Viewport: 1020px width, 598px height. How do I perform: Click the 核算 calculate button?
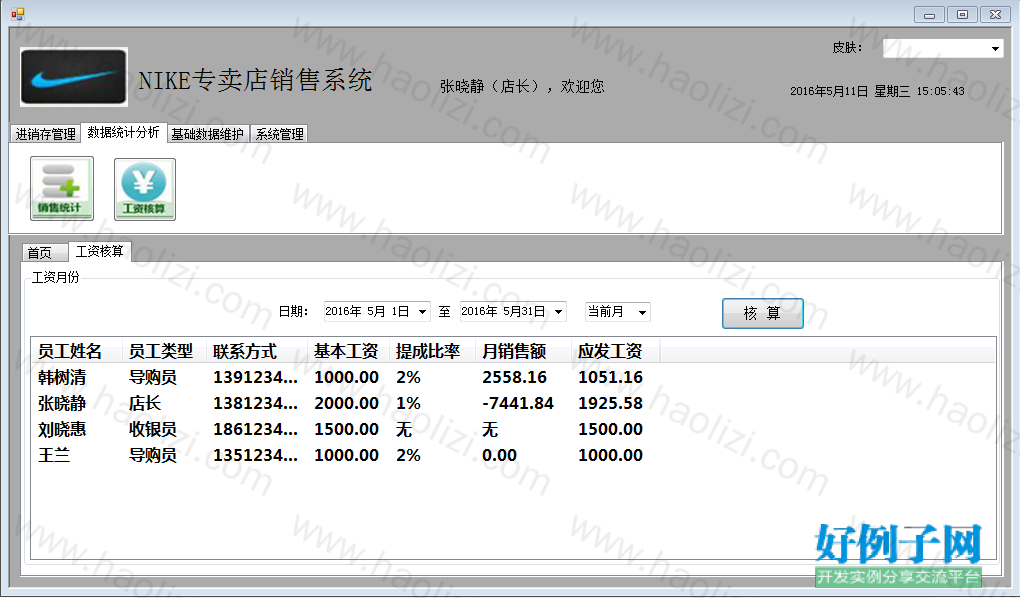pos(762,313)
